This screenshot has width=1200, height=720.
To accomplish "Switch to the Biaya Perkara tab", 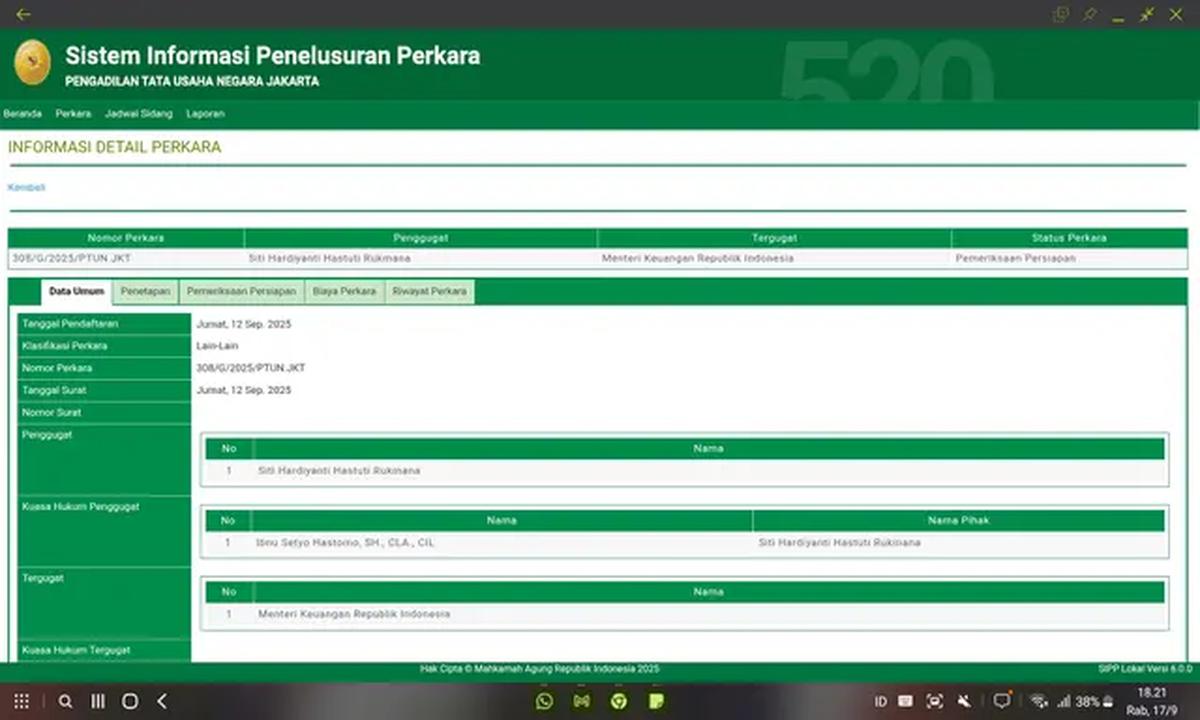I will click(x=344, y=291).
